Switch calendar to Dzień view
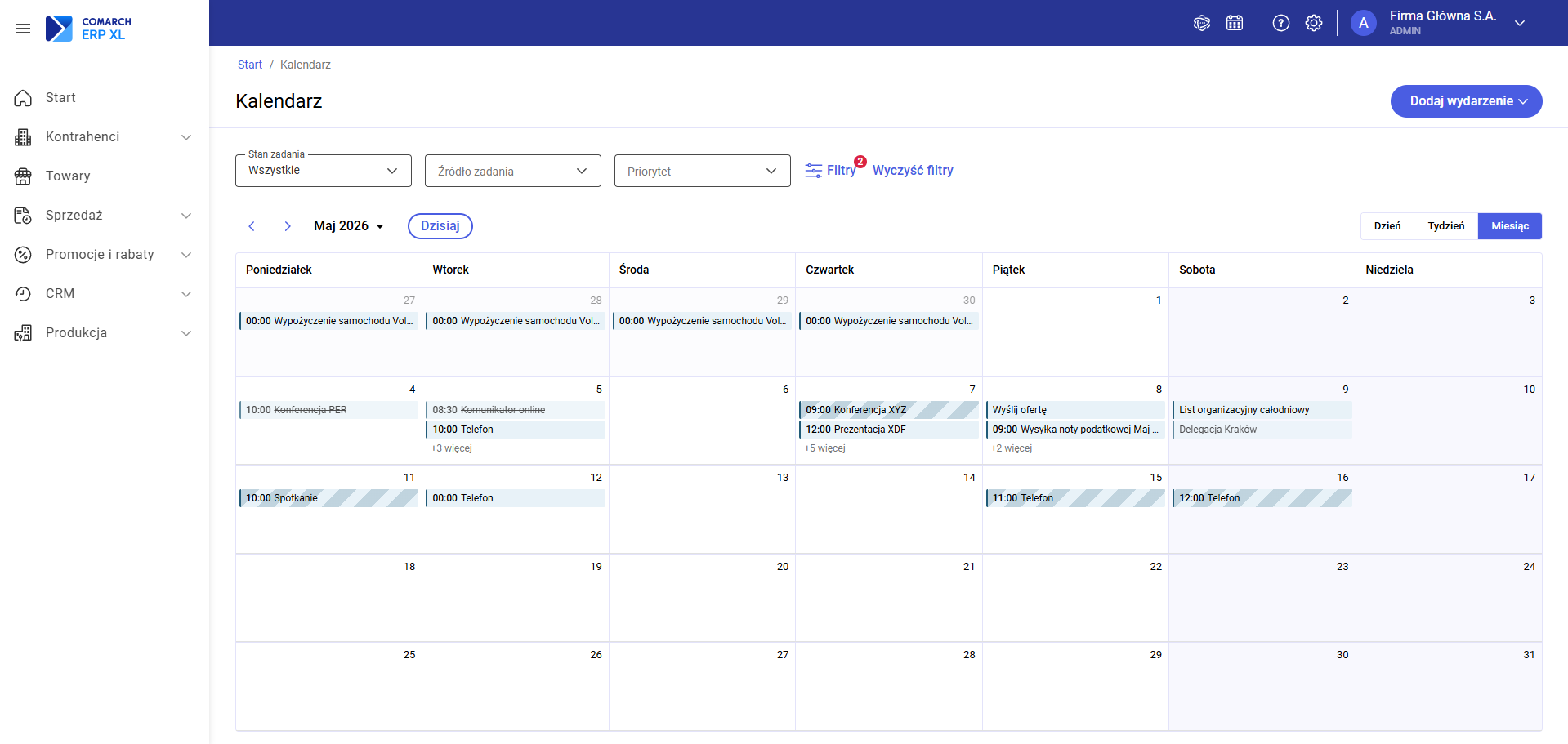The height and width of the screenshot is (744, 1568). (x=1387, y=226)
